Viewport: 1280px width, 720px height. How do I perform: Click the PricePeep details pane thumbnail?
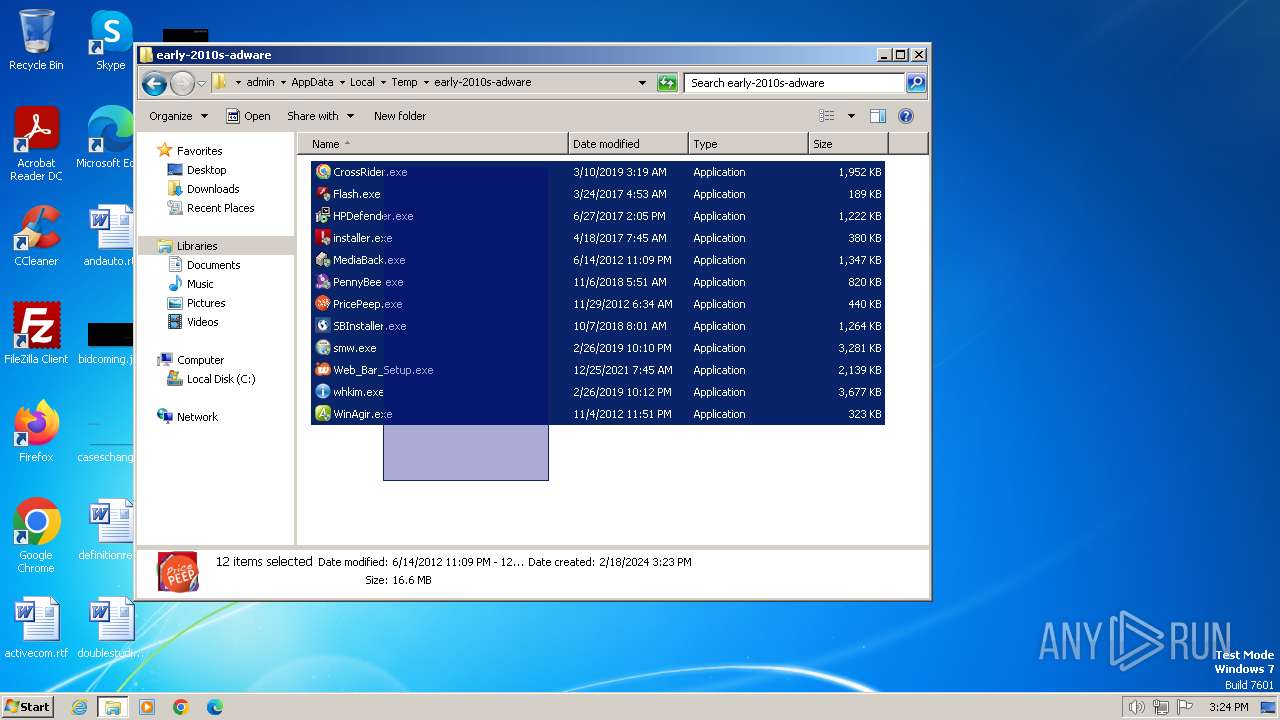[178, 572]
